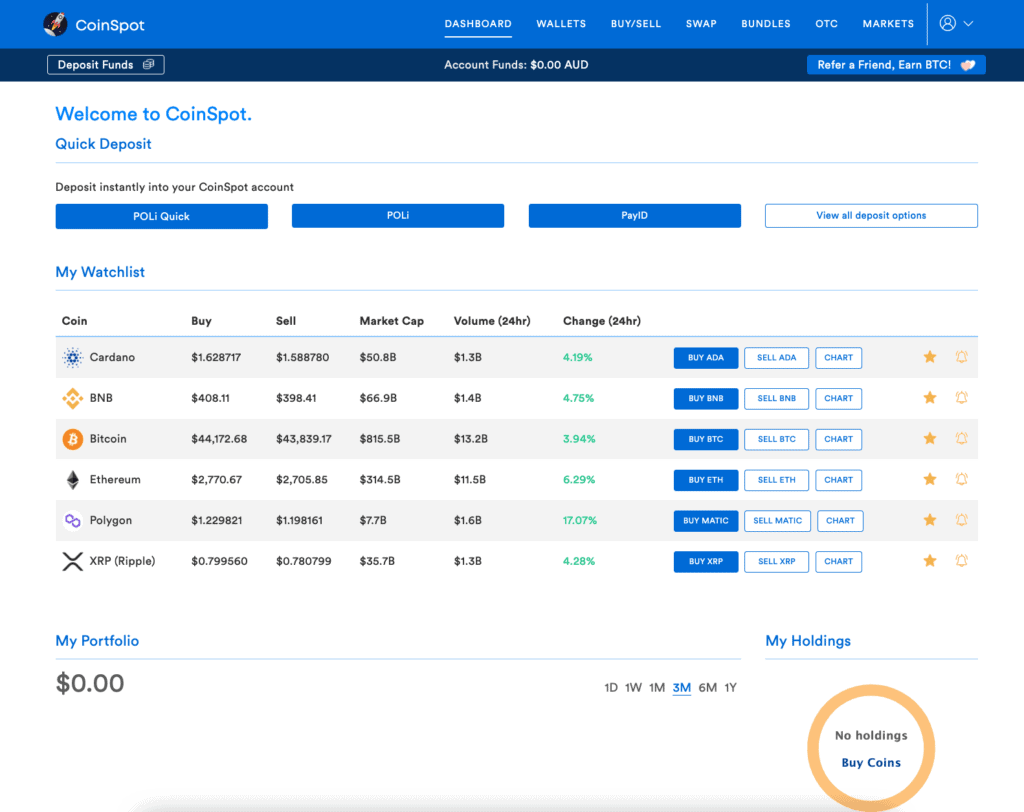Click the Deposit Funds button
The width and height of the screenshot is (1024, 812).
coord(106,65)
